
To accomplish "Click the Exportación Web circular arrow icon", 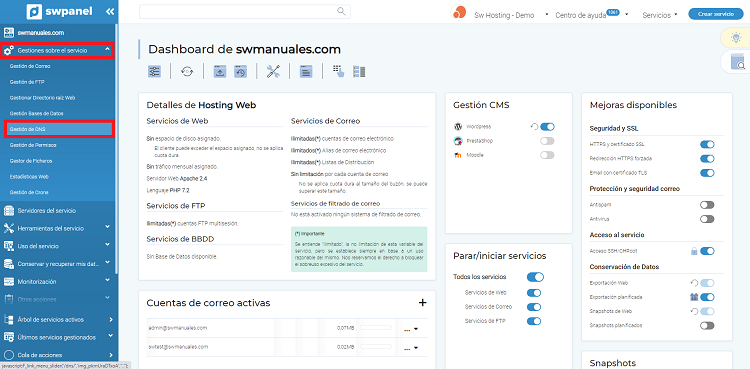I will click(694, 283).
